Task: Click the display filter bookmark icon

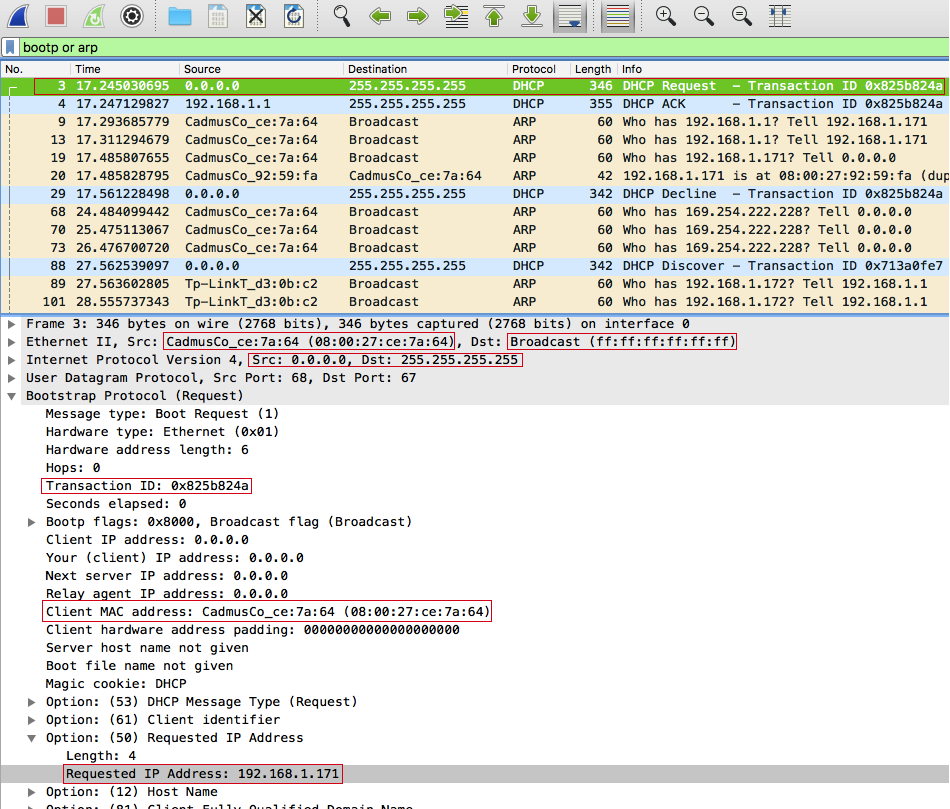Action: coord(10,47)
